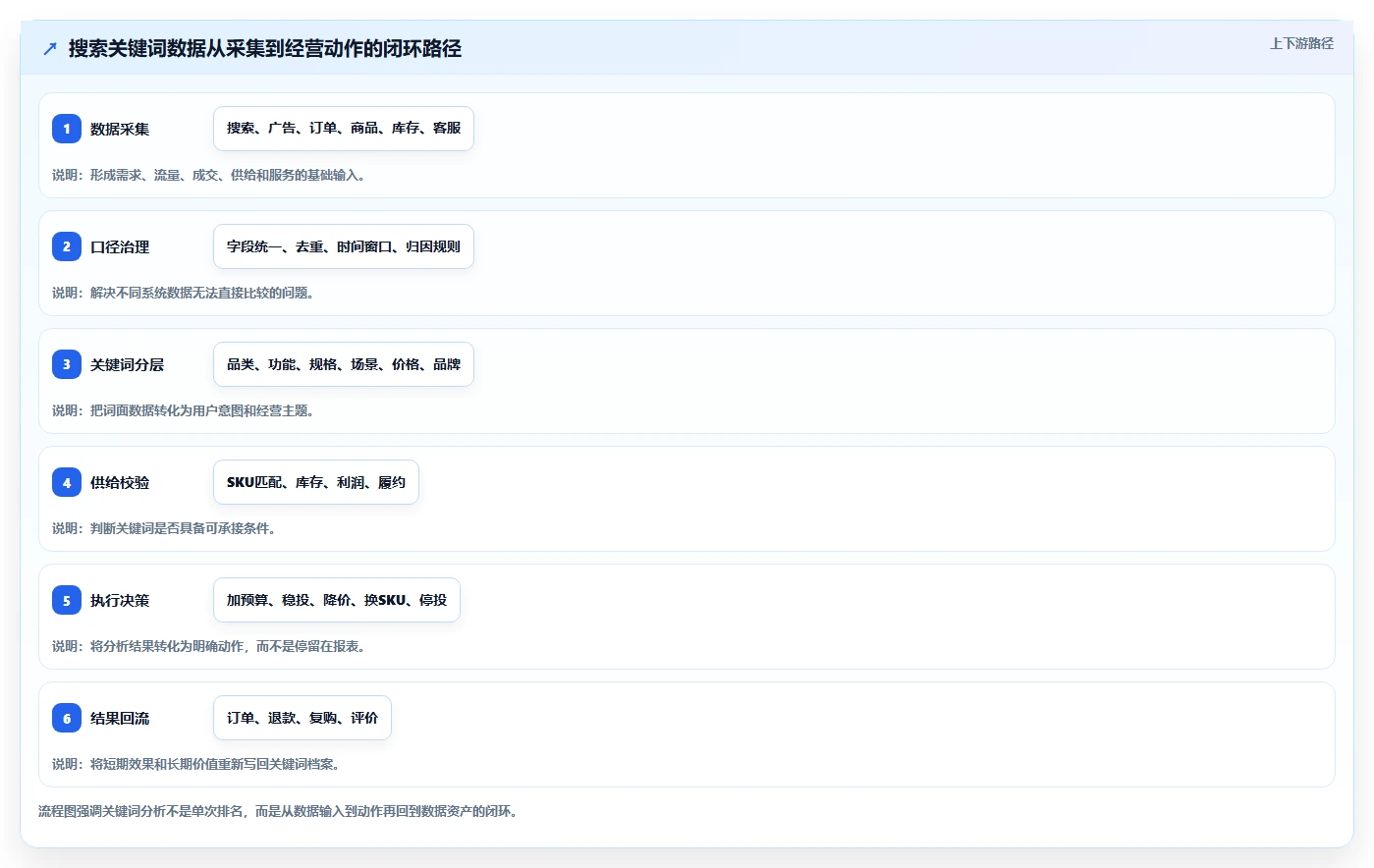Screen dimensions: 1374x868
Task: Click the chip 搜索、广告、订单、商品、库存、客服
Action: tap(344, 129)
